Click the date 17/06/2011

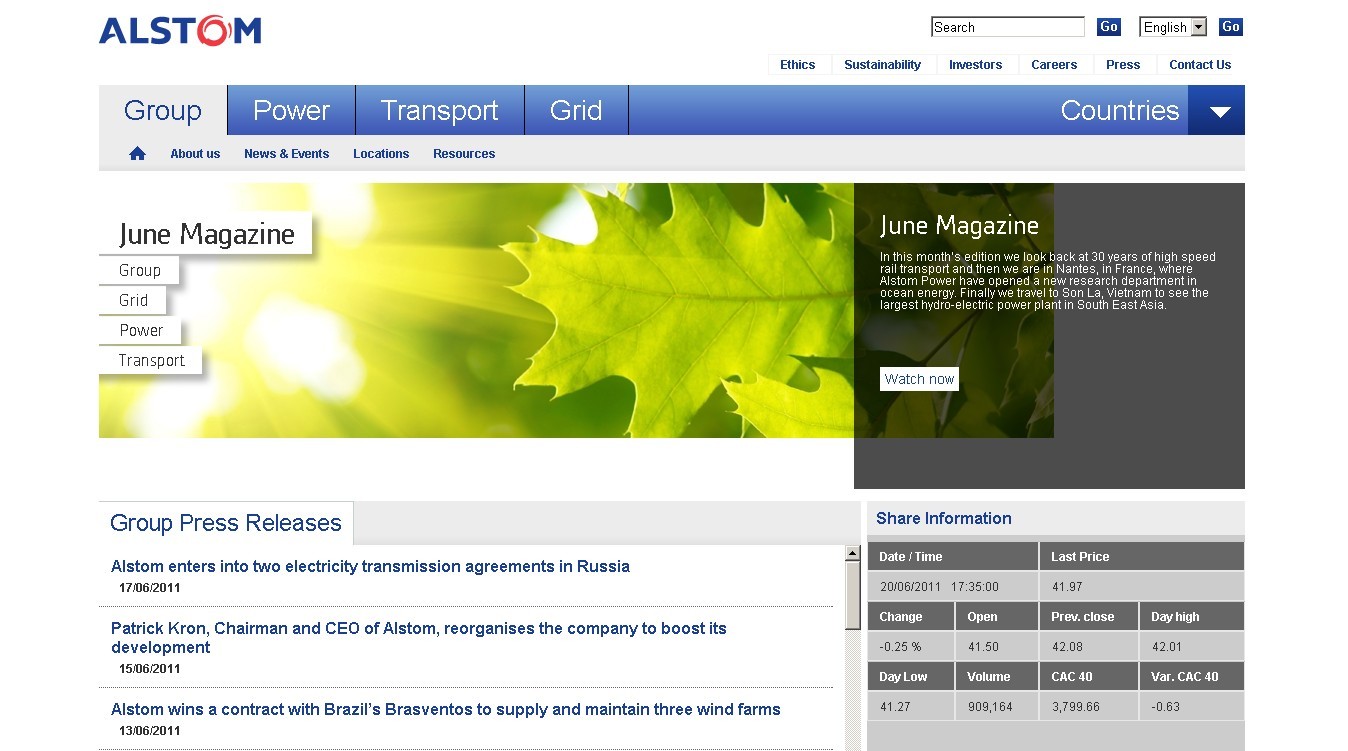pos(150,588)
